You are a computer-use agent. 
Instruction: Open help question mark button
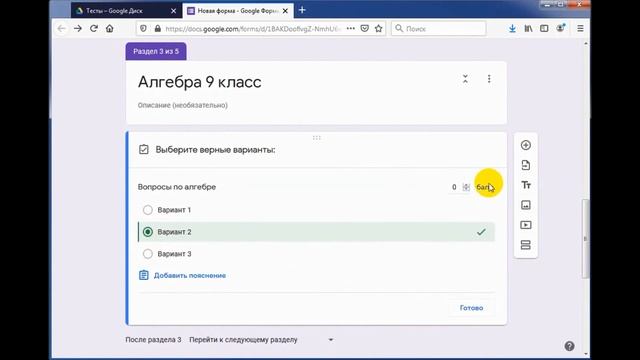coord(569,346)
